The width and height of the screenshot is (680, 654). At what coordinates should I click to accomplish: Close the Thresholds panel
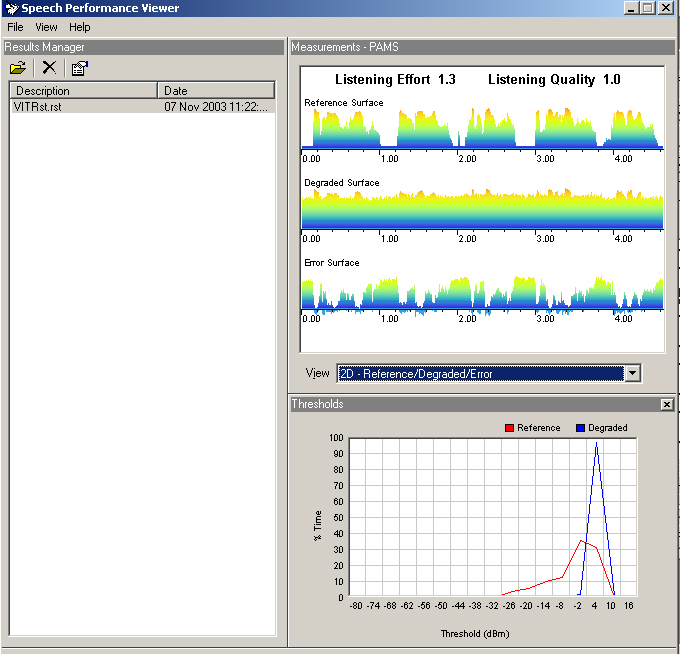pos(667,404)
